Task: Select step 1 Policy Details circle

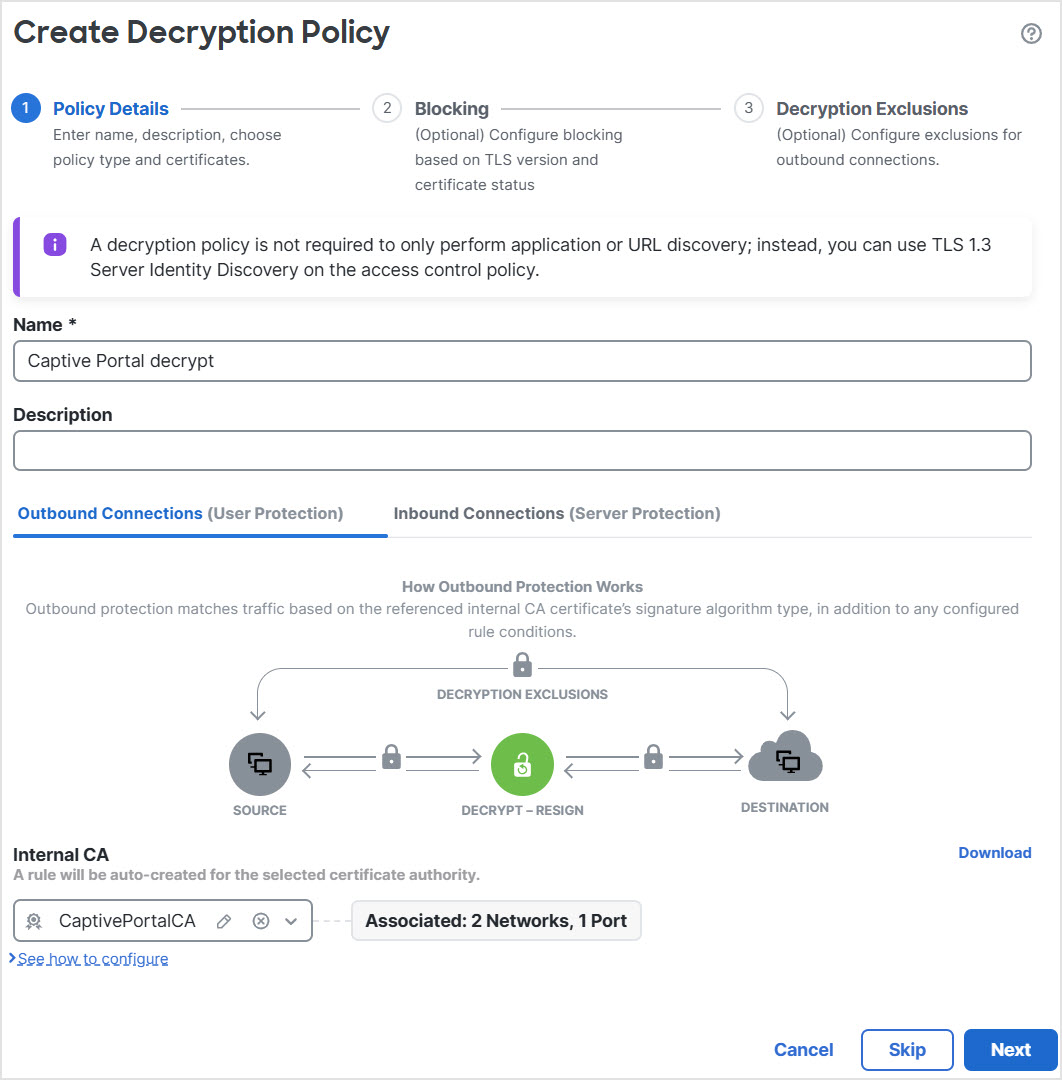Action: click(25, 108)
